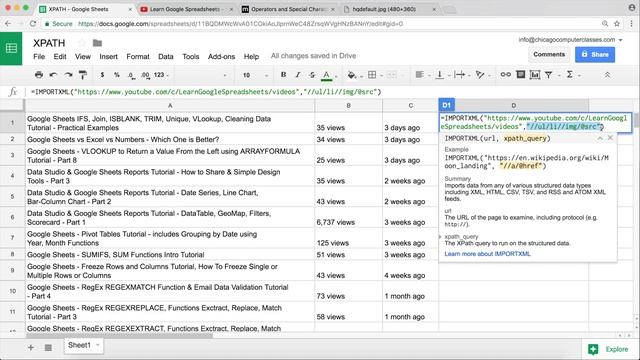The height and width of the screenshot is (360, 640).
Task: Open the borders tool
Action: click(x=372, y=75)
